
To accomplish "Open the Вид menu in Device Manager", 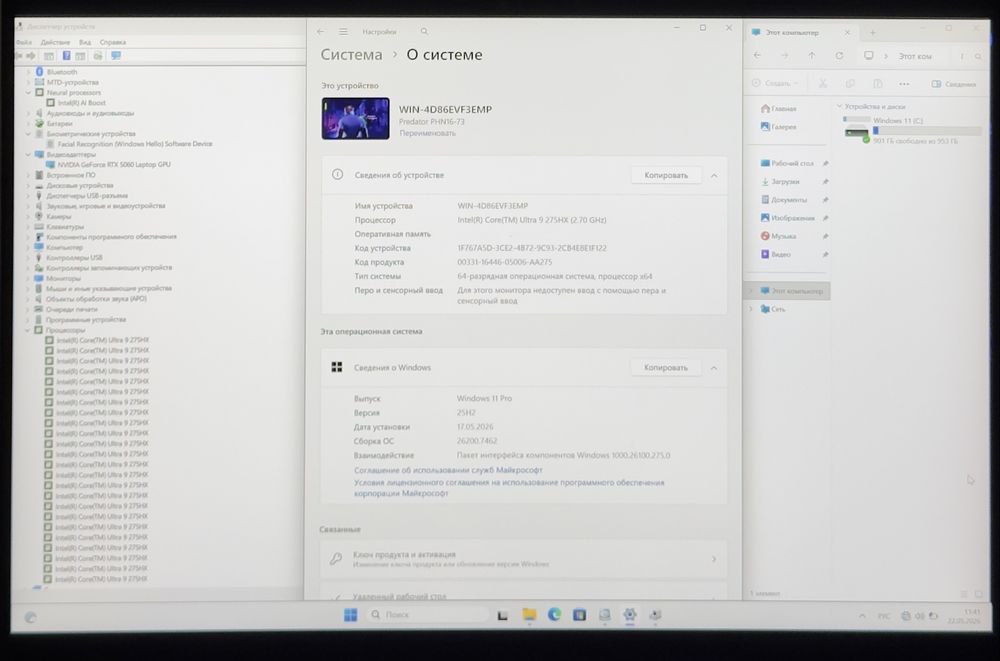I will point(85,42).
